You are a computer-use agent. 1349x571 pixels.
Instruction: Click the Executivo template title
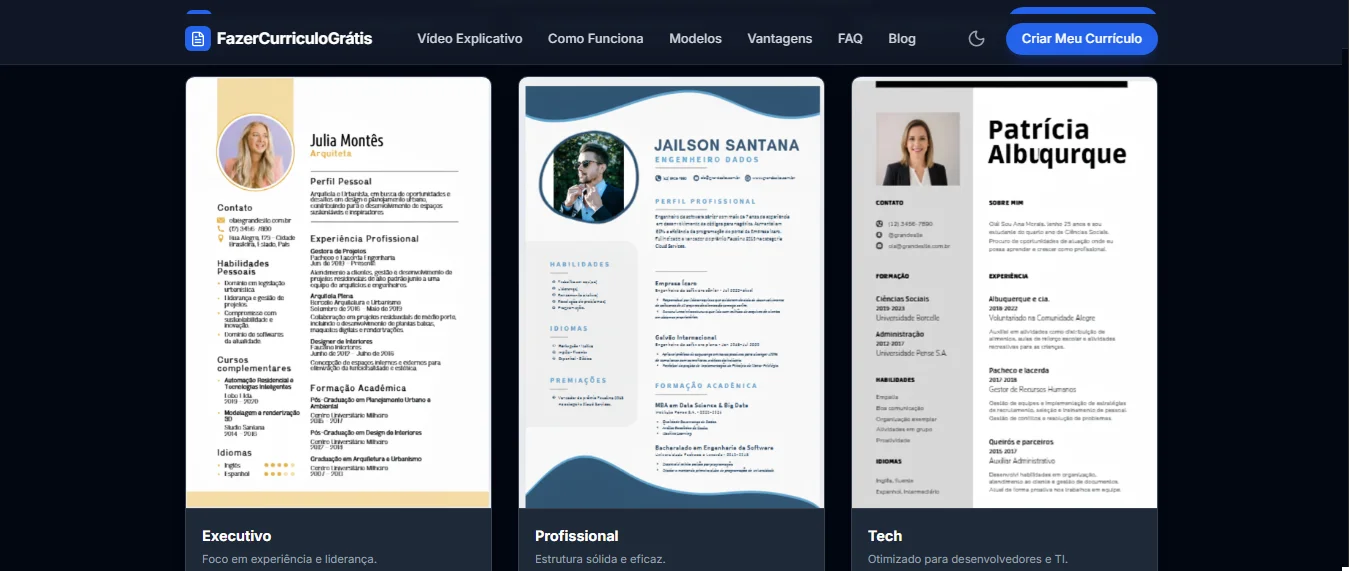pos(237,536)
